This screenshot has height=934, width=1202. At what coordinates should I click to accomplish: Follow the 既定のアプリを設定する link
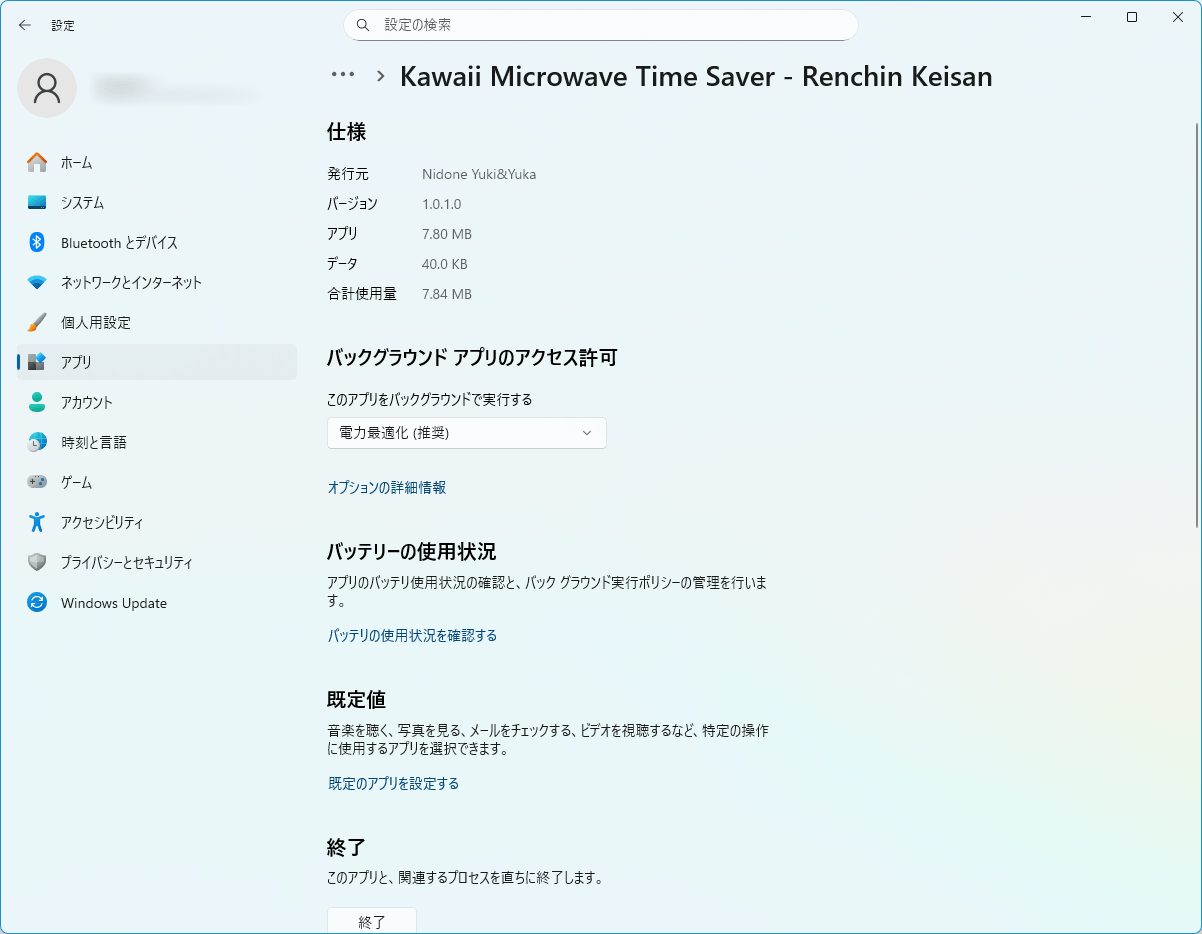[393, 784]
